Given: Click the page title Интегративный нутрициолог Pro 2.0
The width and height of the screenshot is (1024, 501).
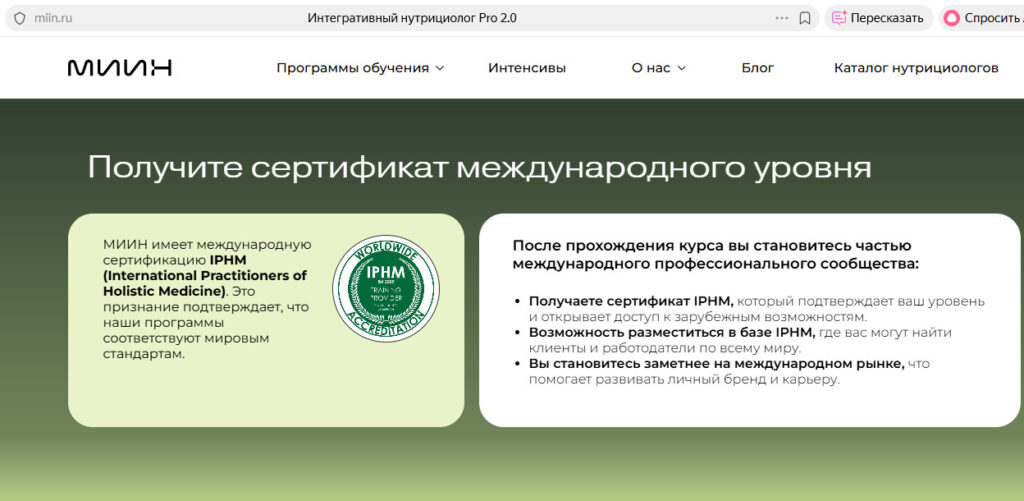Looking at the screenshot, I should pyautogui.click(x=412, y=18).
